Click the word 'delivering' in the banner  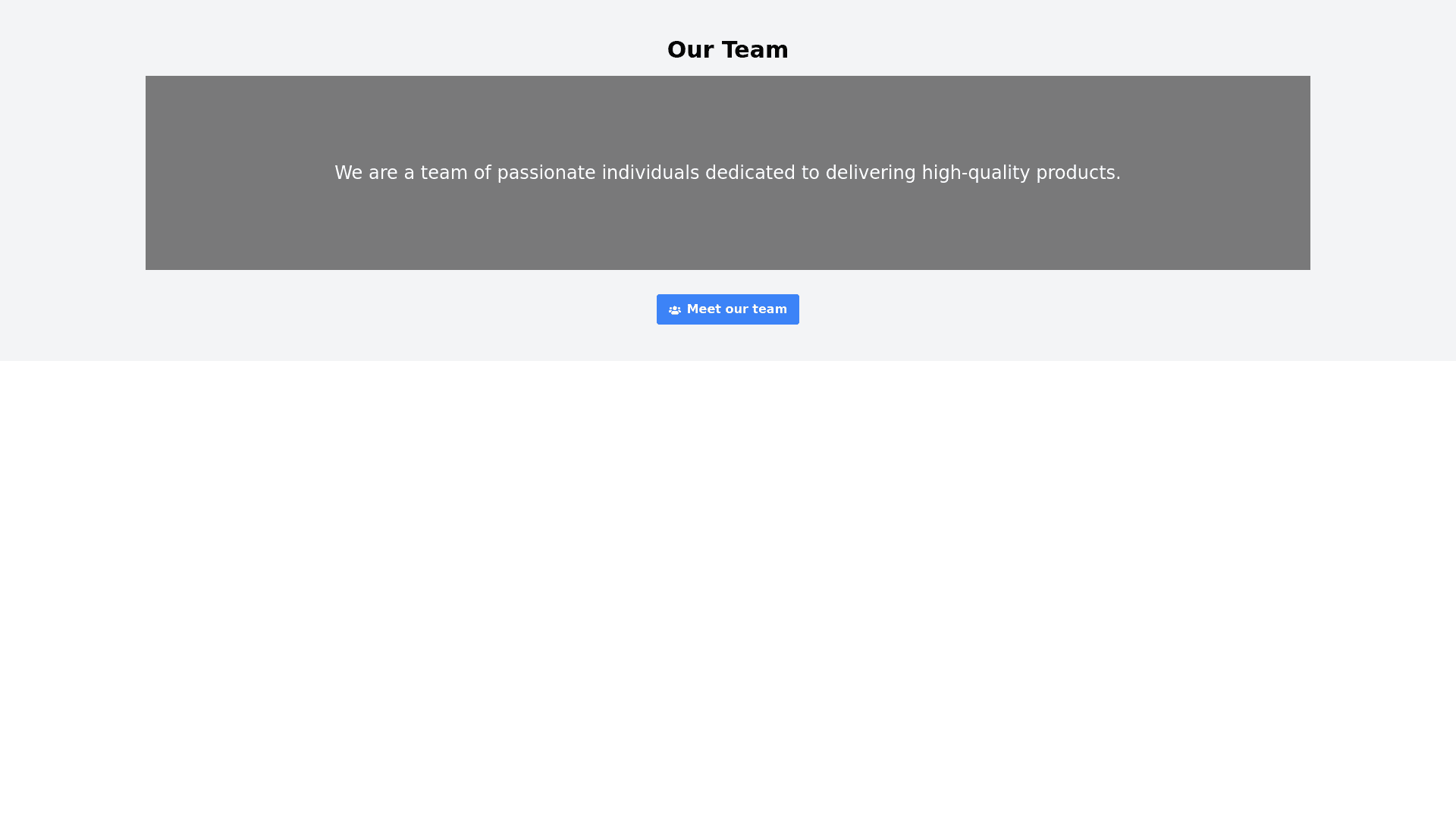(870, 173)
